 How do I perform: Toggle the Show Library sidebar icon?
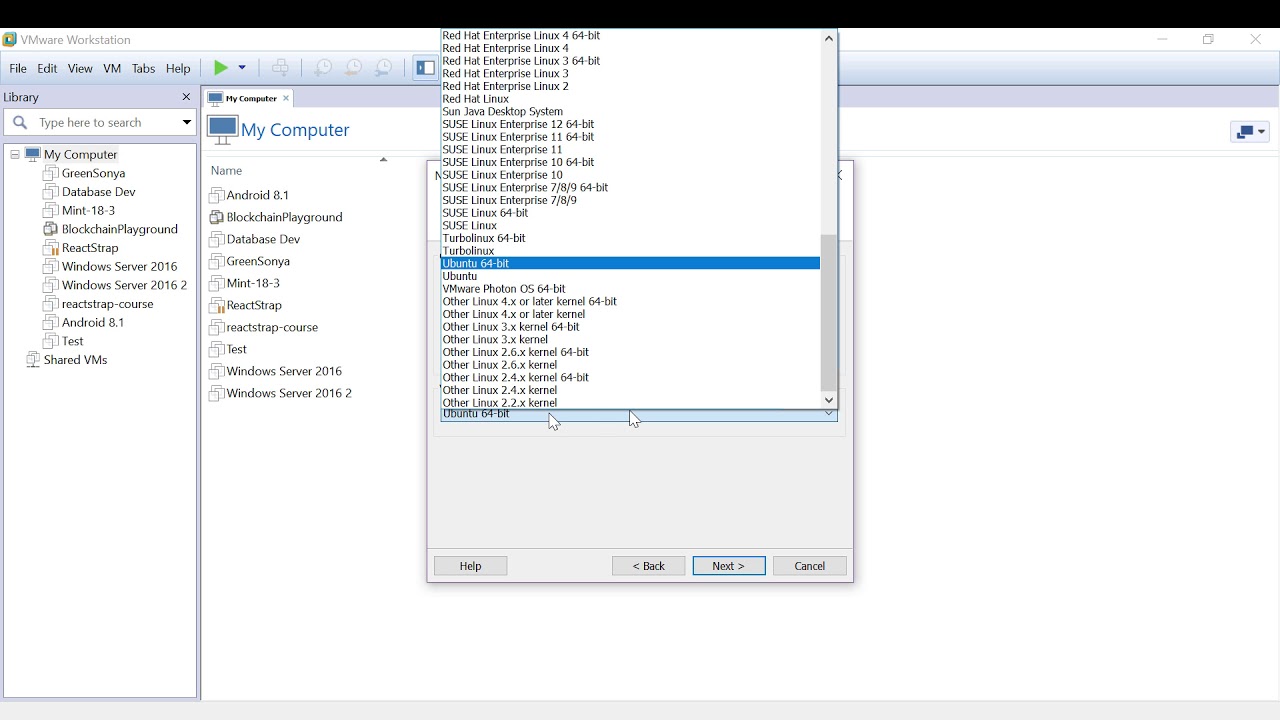[x=426, y=68]
